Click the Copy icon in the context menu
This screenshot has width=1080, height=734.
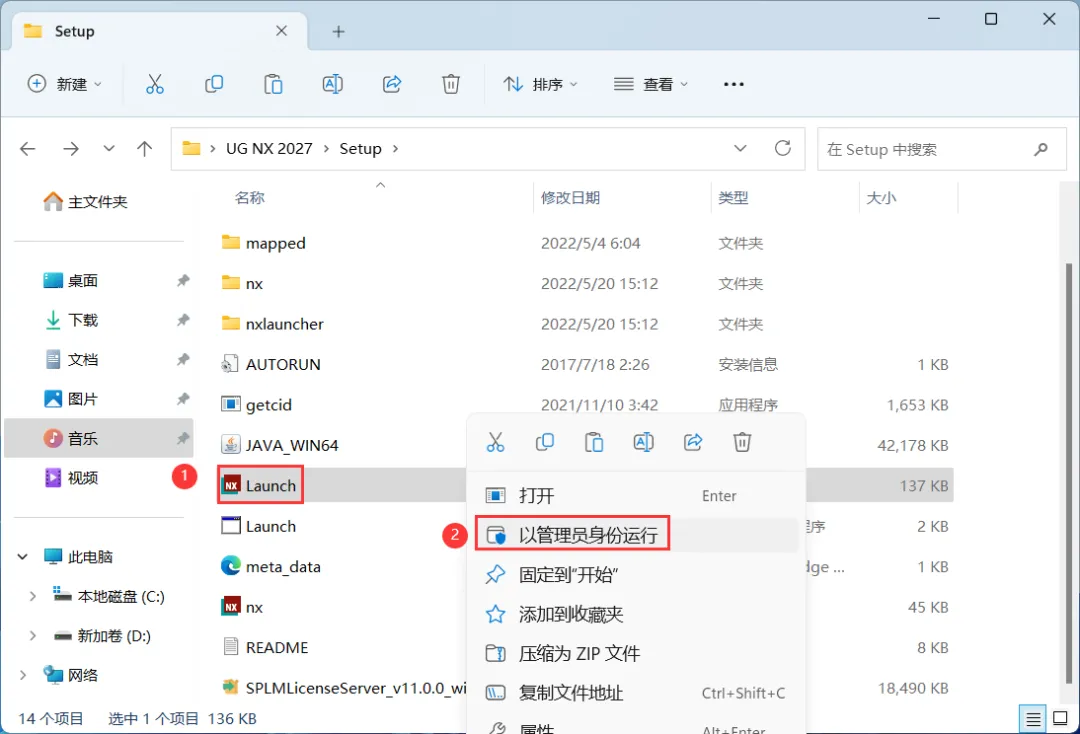545,442
